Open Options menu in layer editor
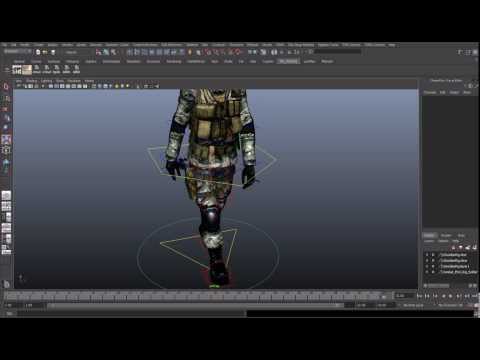 [x=443, y=241]
